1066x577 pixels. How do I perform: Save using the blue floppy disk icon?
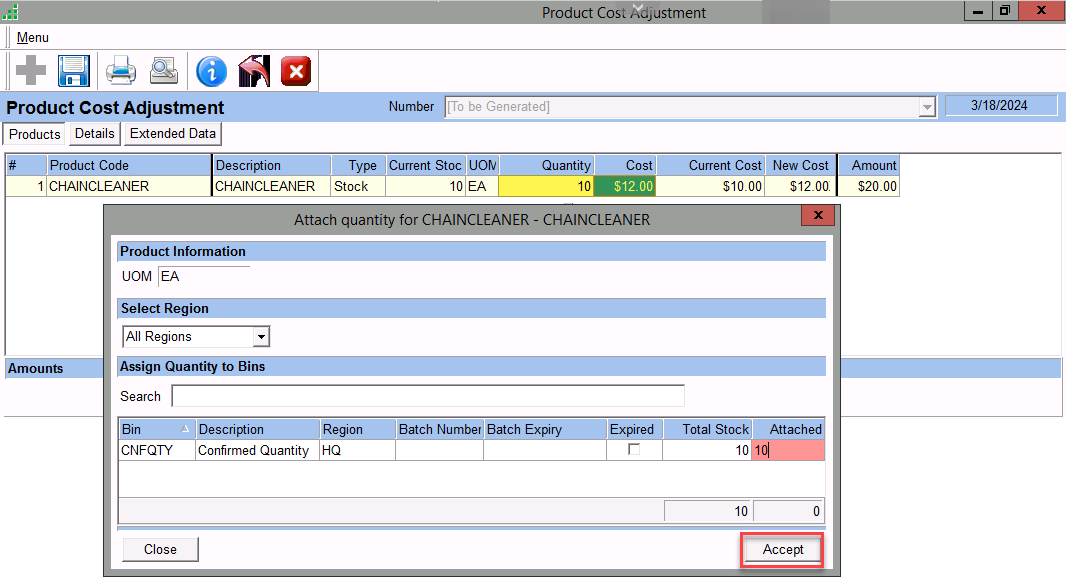(74, 71)
